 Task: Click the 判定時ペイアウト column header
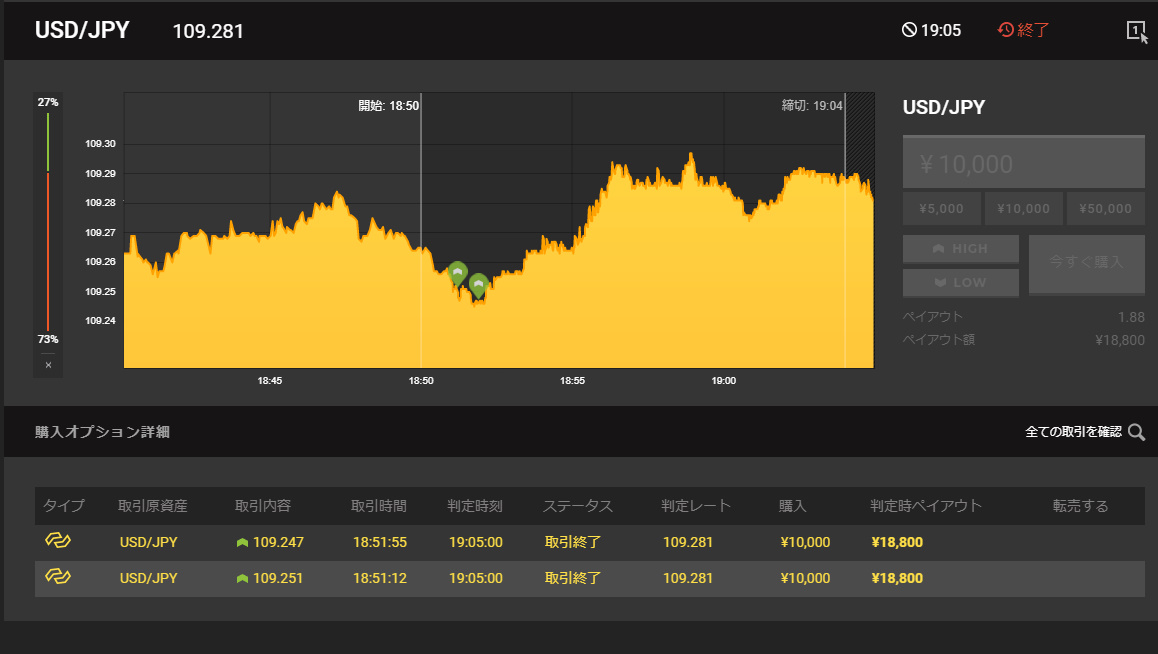coord(926,506)
